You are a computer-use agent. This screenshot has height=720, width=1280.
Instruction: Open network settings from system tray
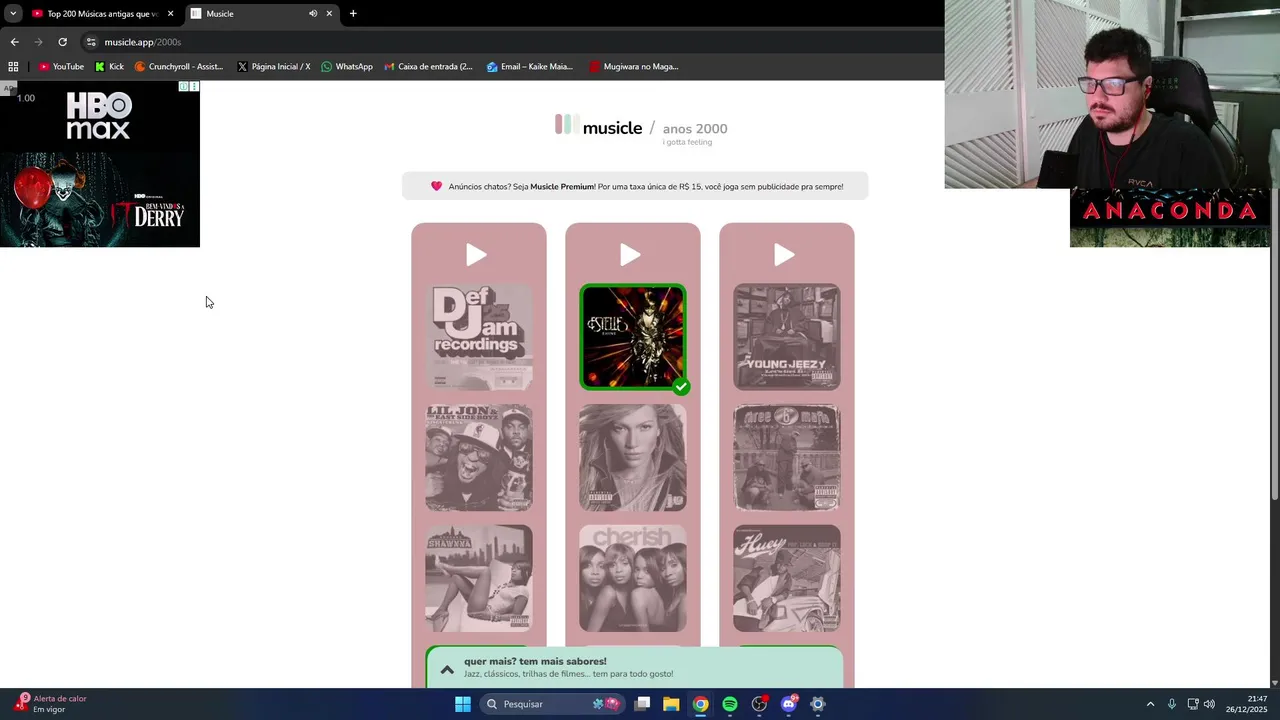[1193, 704]
